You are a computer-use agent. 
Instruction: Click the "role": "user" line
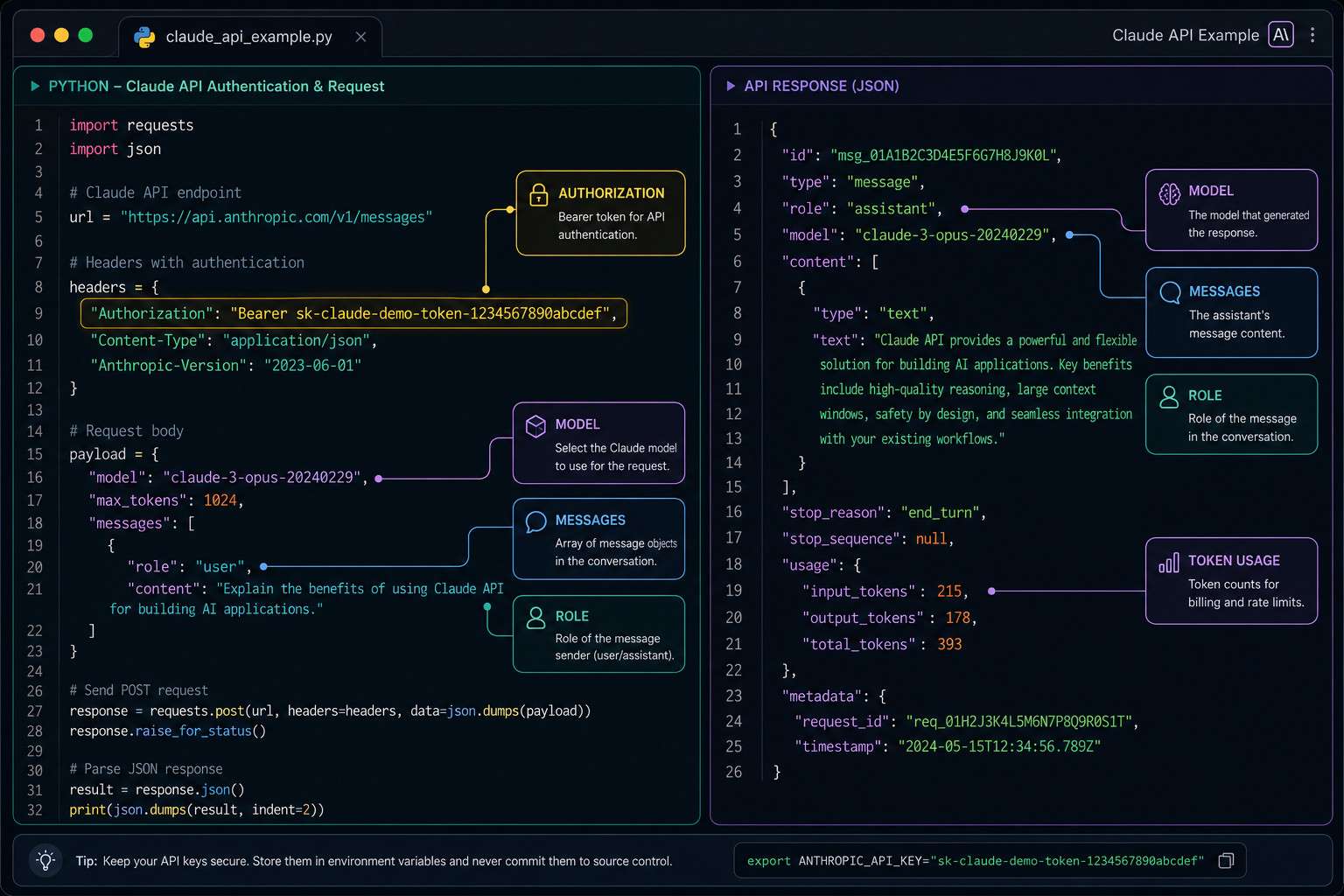[x=189, y=567]
